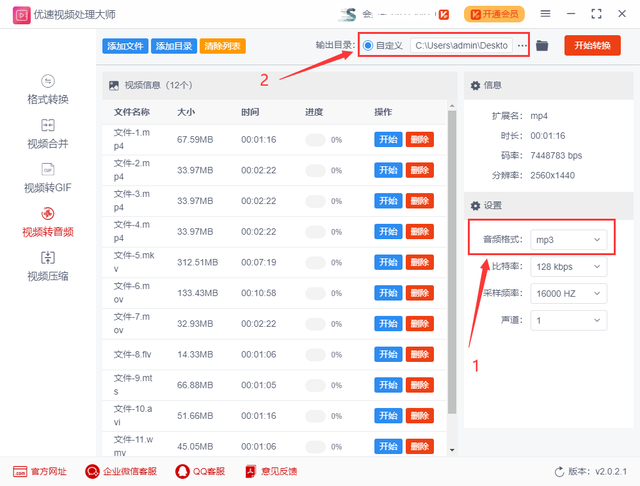Expand the 比特率 128 kbps dropdown
Screen dimensions: 640x486
coord(569,266)
